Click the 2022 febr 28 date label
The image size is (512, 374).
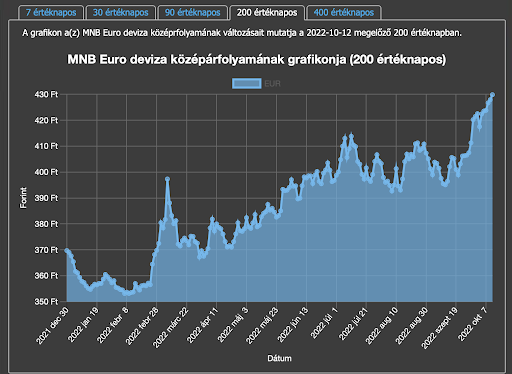click(142, 326)
